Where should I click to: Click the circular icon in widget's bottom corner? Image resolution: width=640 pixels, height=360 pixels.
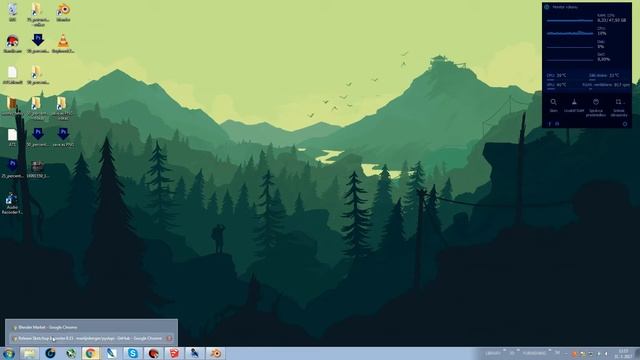tap(625, 124)
